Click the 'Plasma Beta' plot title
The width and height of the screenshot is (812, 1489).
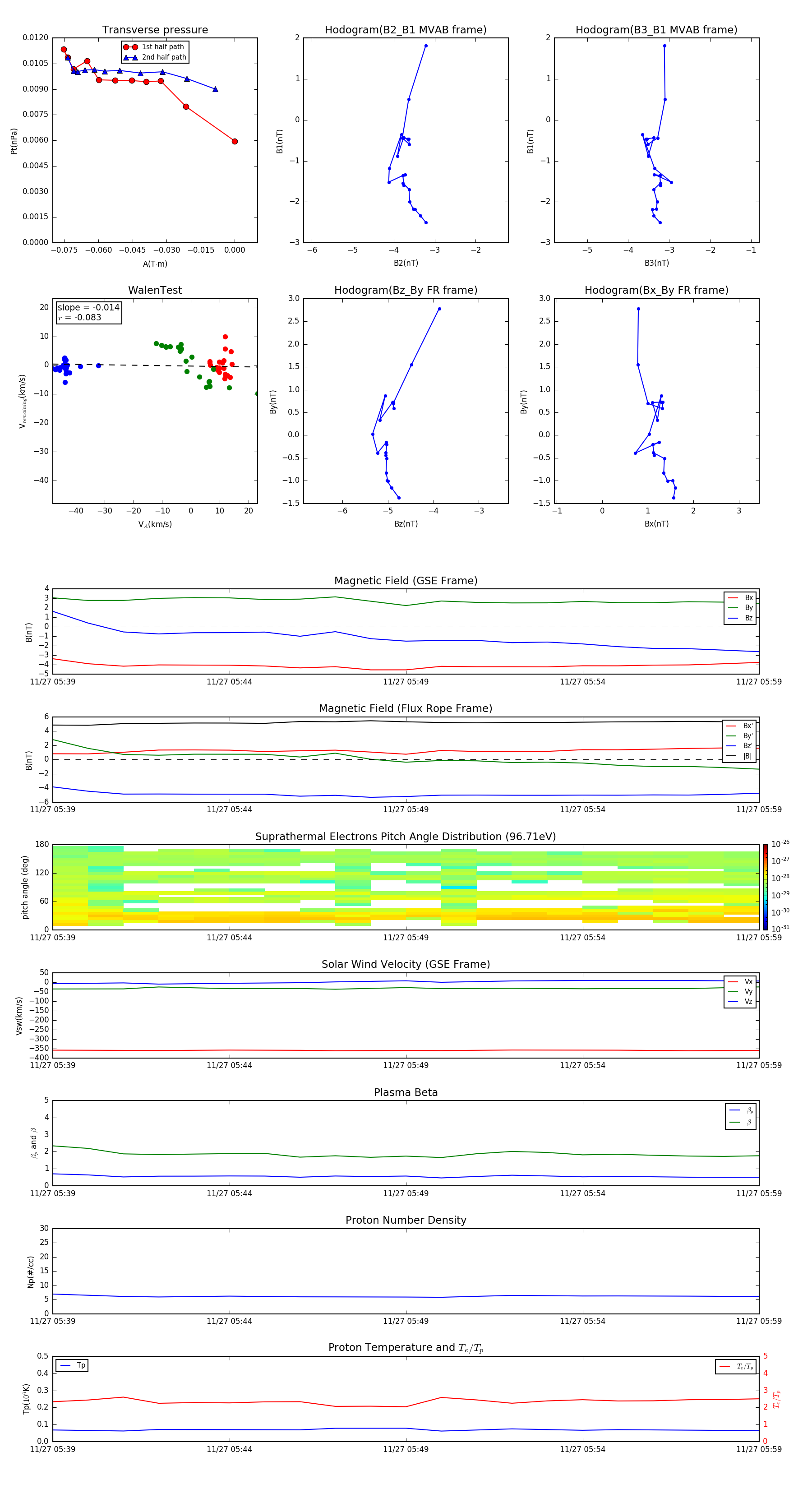[406, 1092]
